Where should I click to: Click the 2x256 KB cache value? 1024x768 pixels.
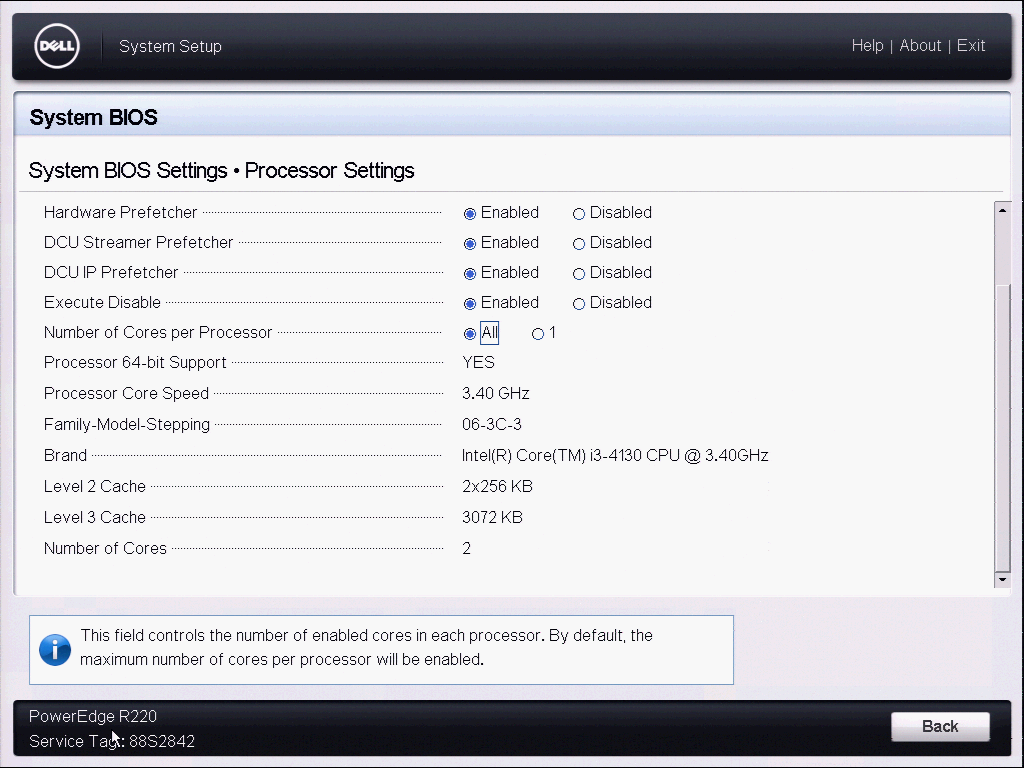pyautogui.click(x=497, y=487)
